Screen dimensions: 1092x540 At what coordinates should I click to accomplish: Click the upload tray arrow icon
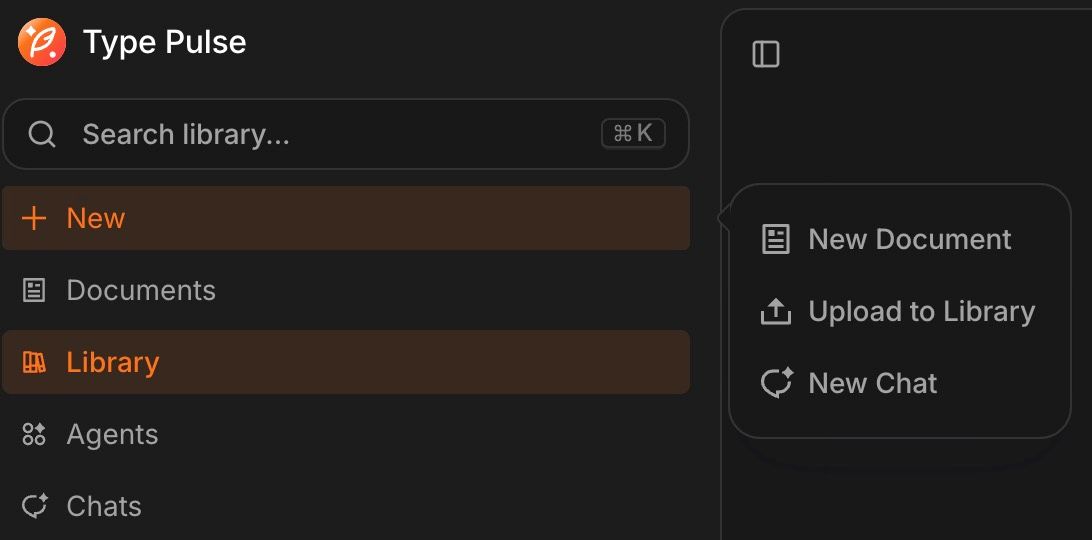coord(776,311)
